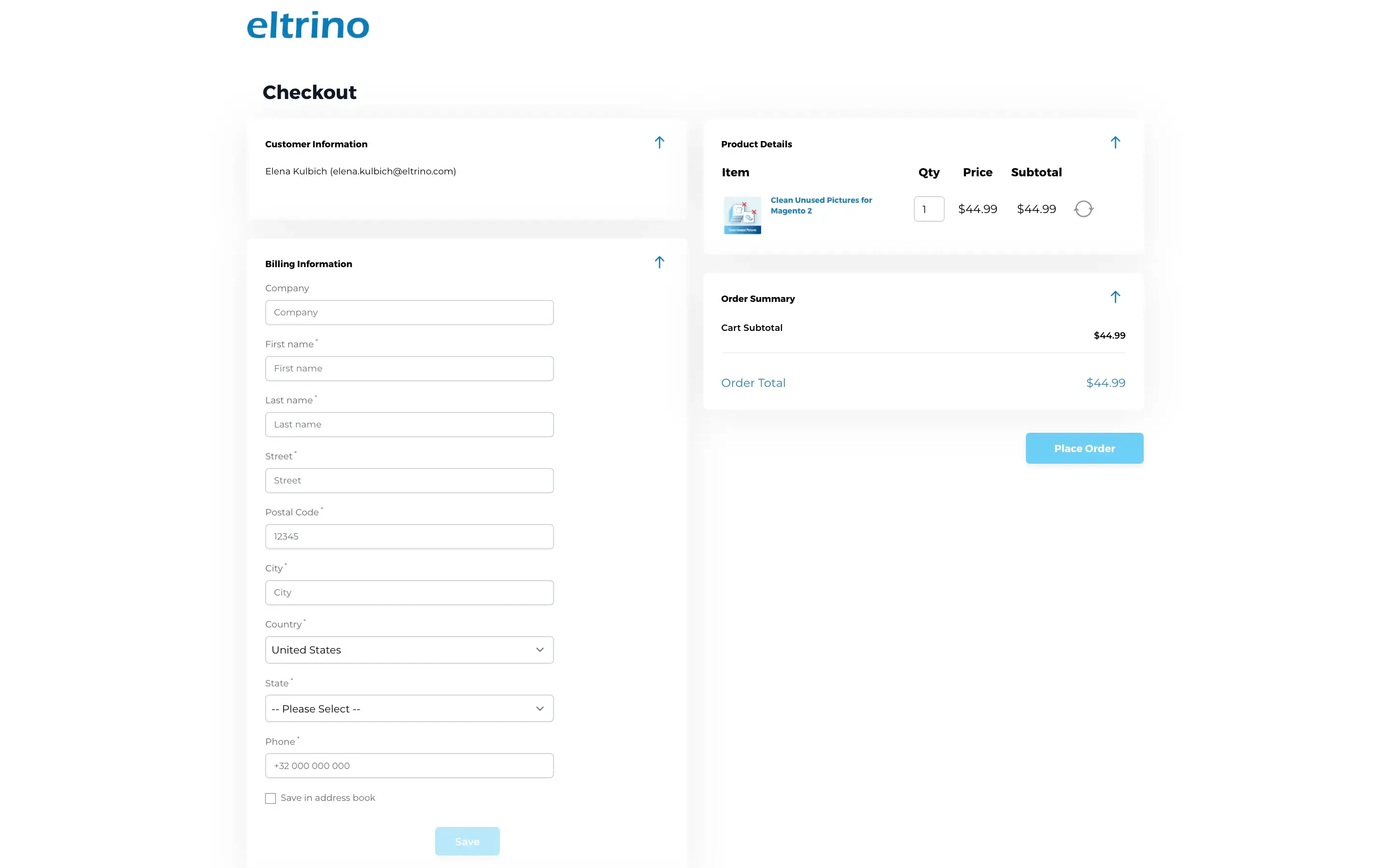1391x868 pixels.
Task: Collapse the Order Summary section arrow
Action: (x=1115, y=297)
